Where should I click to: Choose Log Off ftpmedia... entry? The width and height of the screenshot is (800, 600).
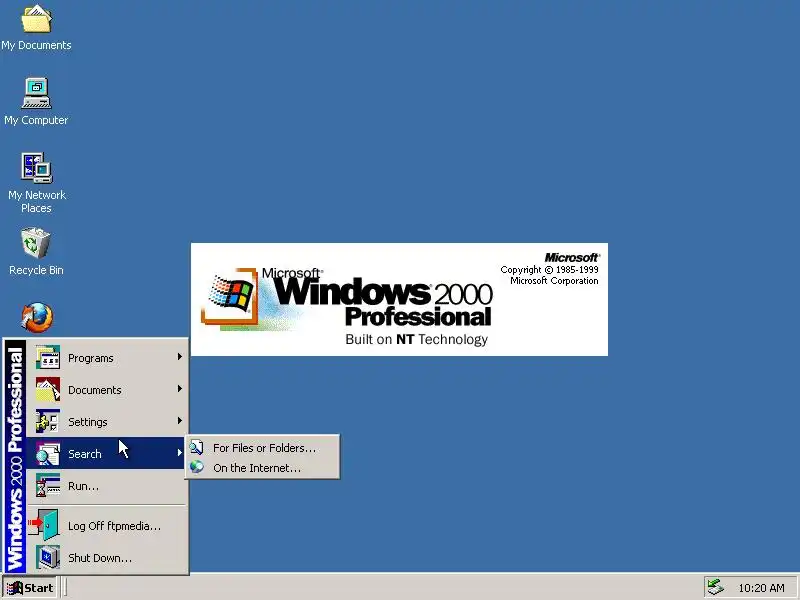tap(107, 526)
